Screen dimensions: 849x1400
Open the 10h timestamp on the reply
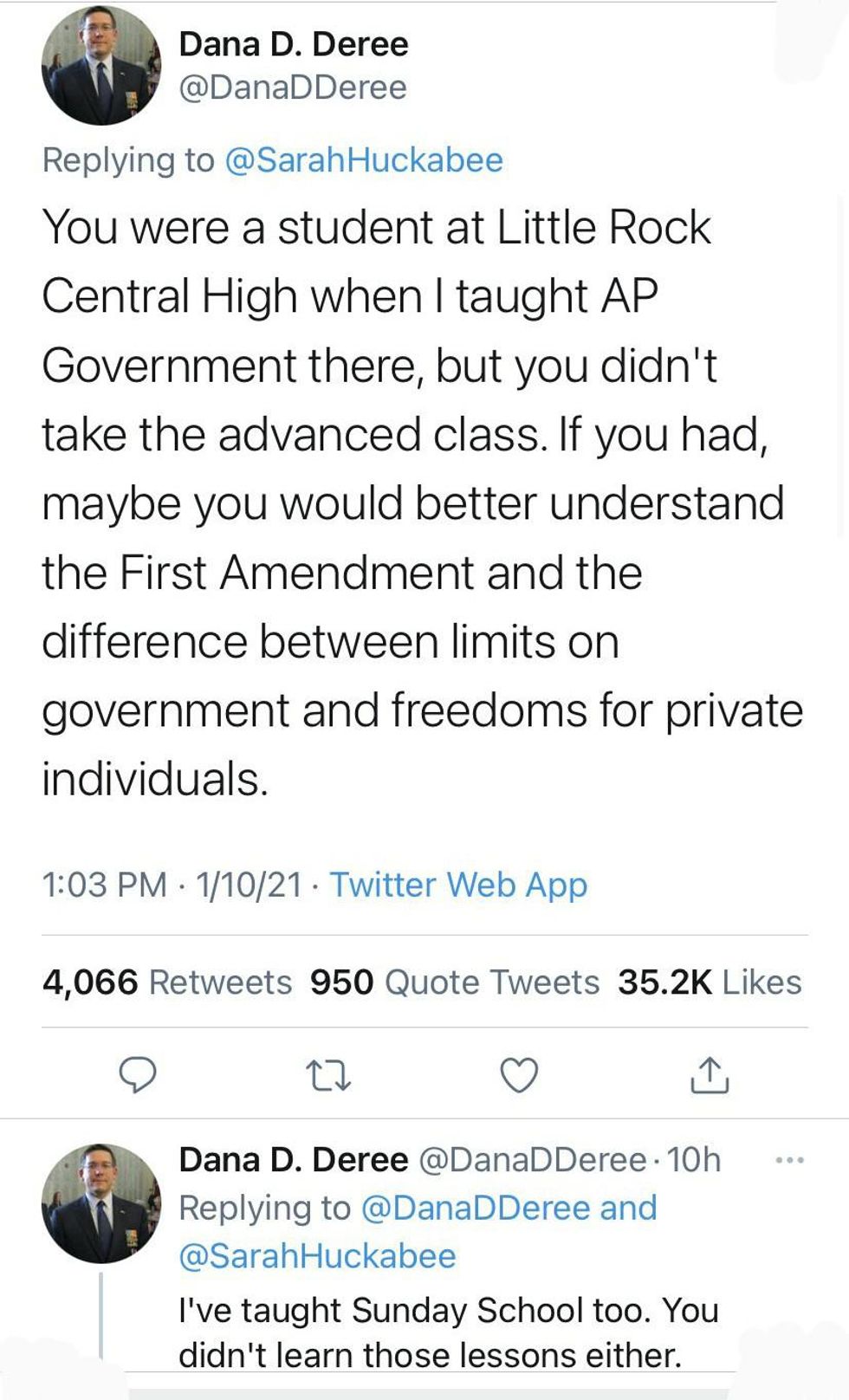coord(694,1160)
